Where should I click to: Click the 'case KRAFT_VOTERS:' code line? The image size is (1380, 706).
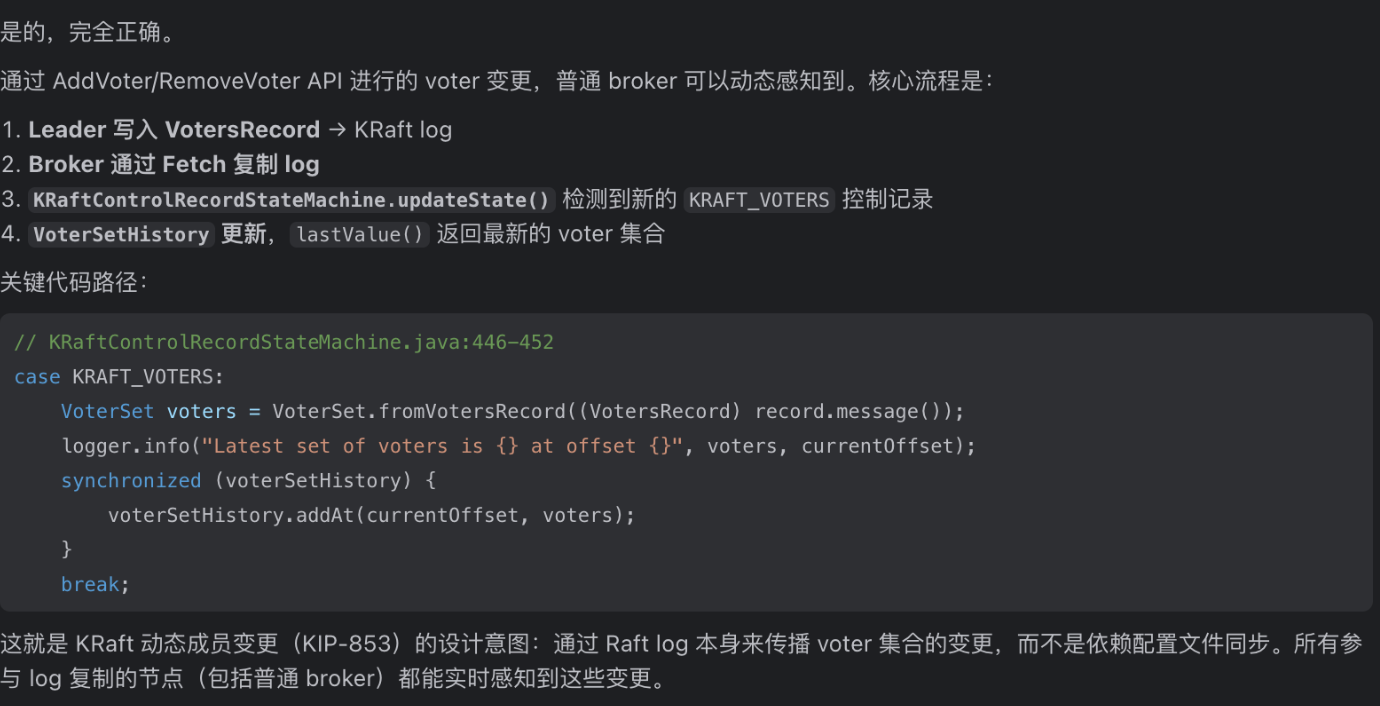click(119, 377)
